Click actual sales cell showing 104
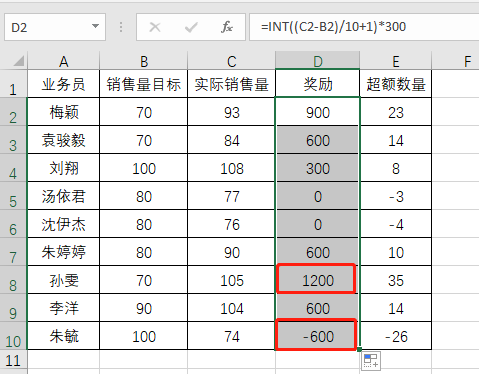Screen dimensions: 479x374 pos(232,308)
